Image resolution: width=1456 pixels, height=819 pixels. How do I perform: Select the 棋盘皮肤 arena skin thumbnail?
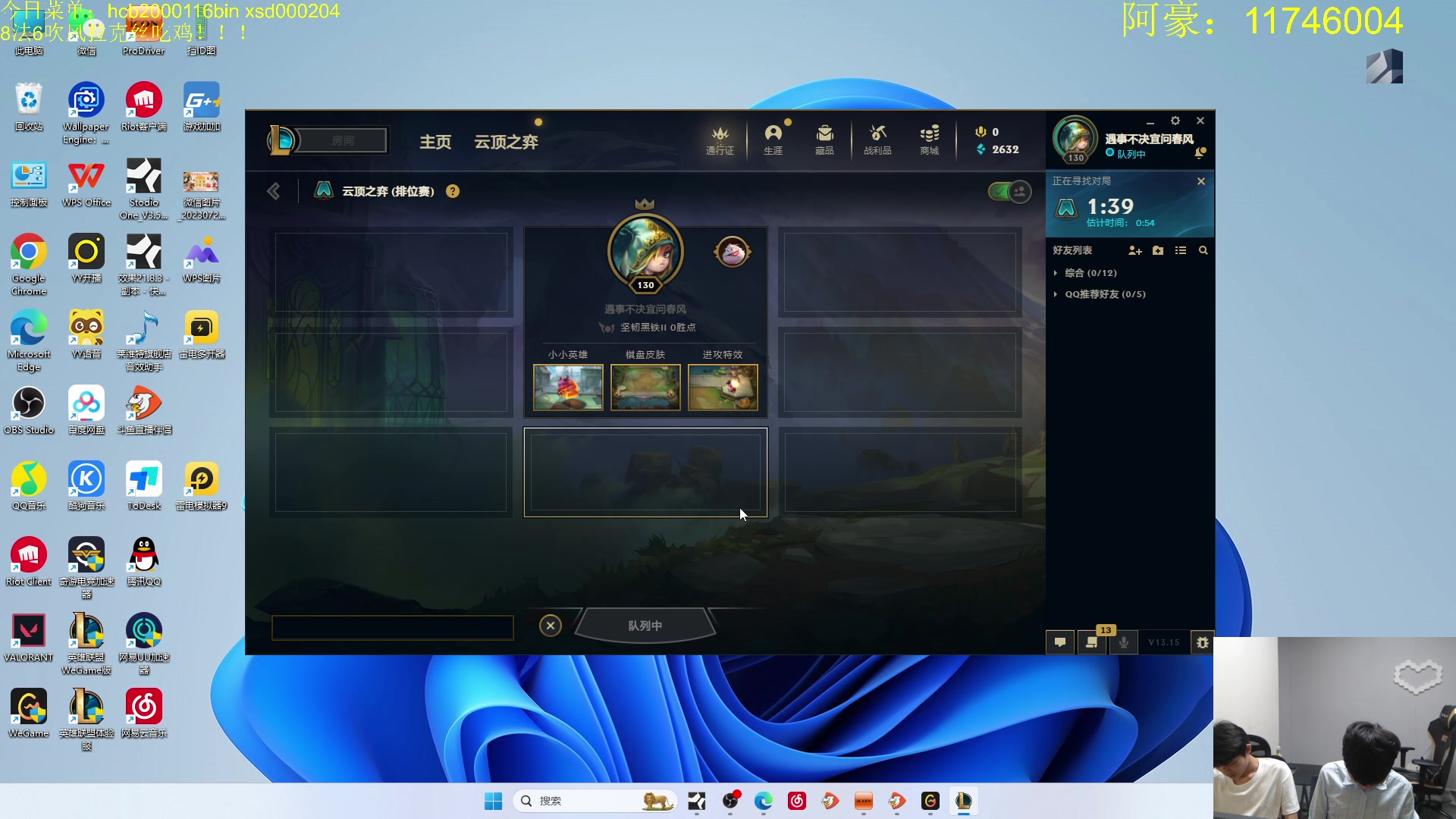645,387
